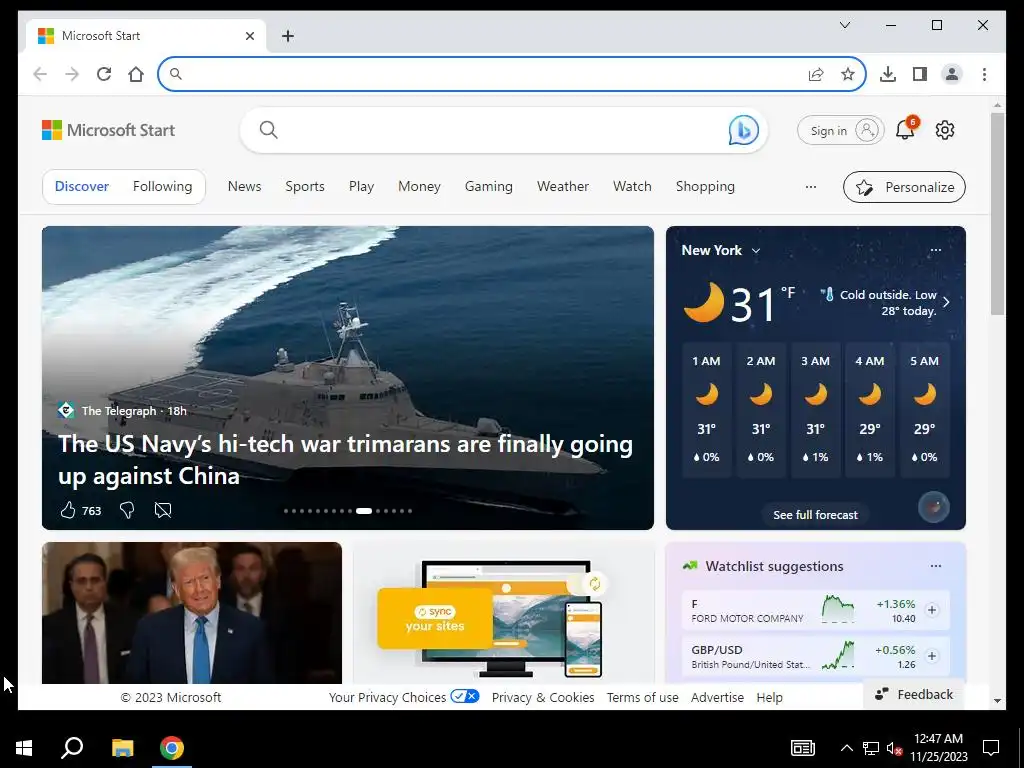Open weather card more options ellipsis

pyautogui.click(x=936, y=250)
